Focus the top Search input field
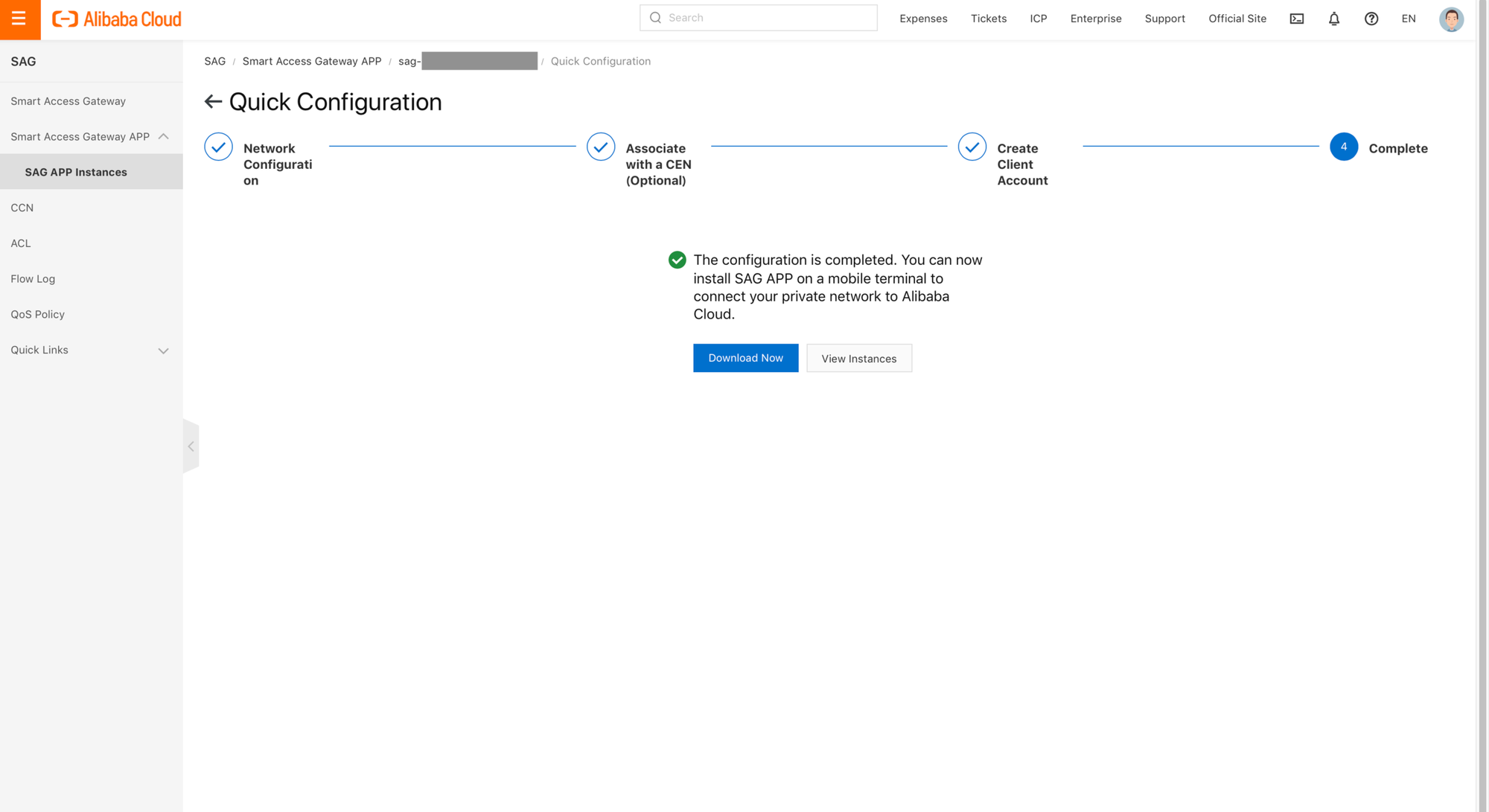 pos(767,18)
